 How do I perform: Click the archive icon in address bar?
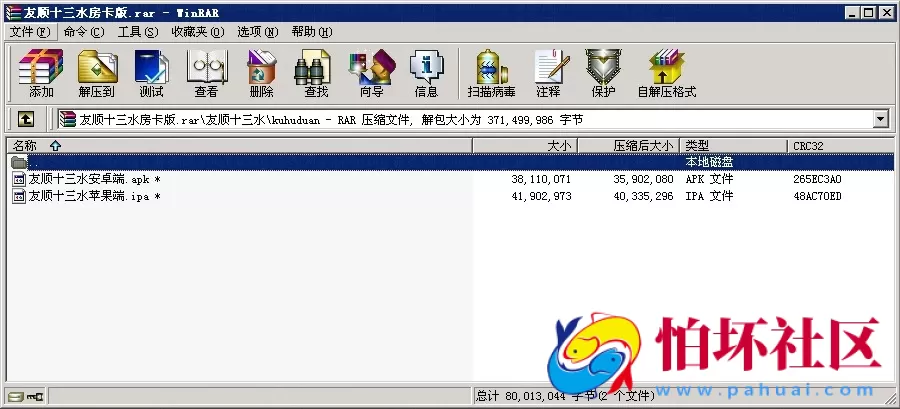pos(68,119)
